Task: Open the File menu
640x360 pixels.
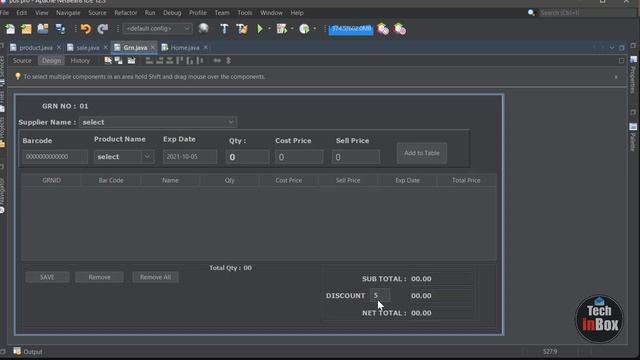Action: pyautogui.click(x=4, y=13)
